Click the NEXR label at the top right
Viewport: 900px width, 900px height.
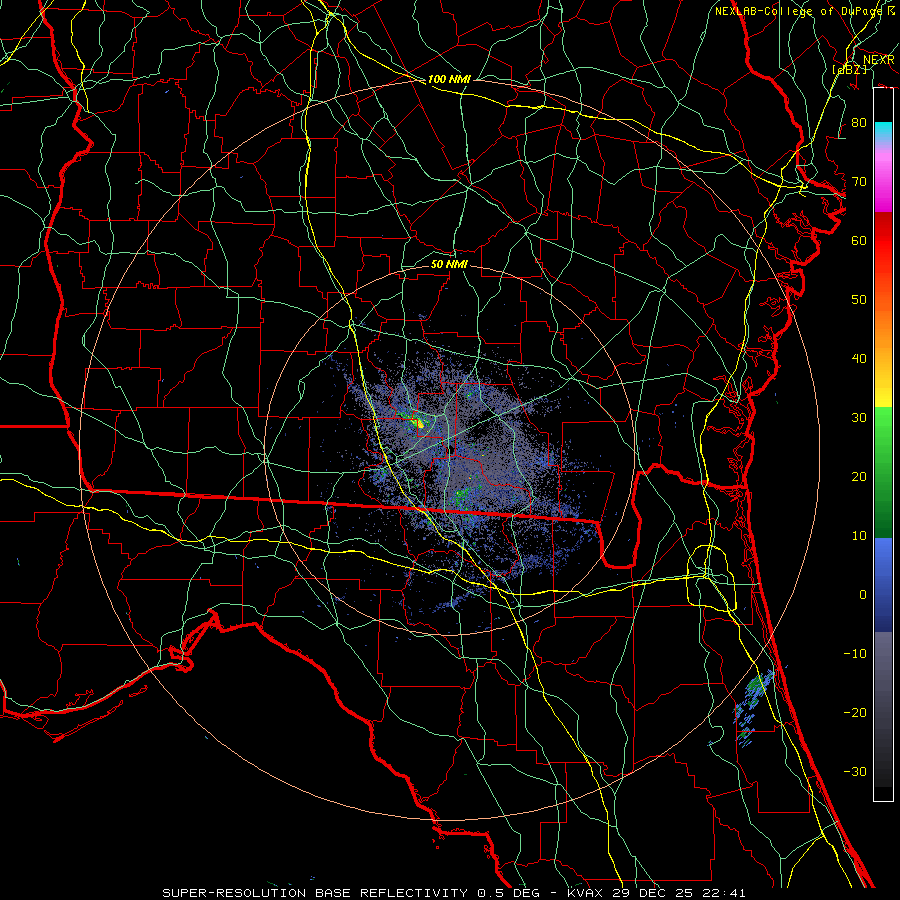[x=879, y=60]
